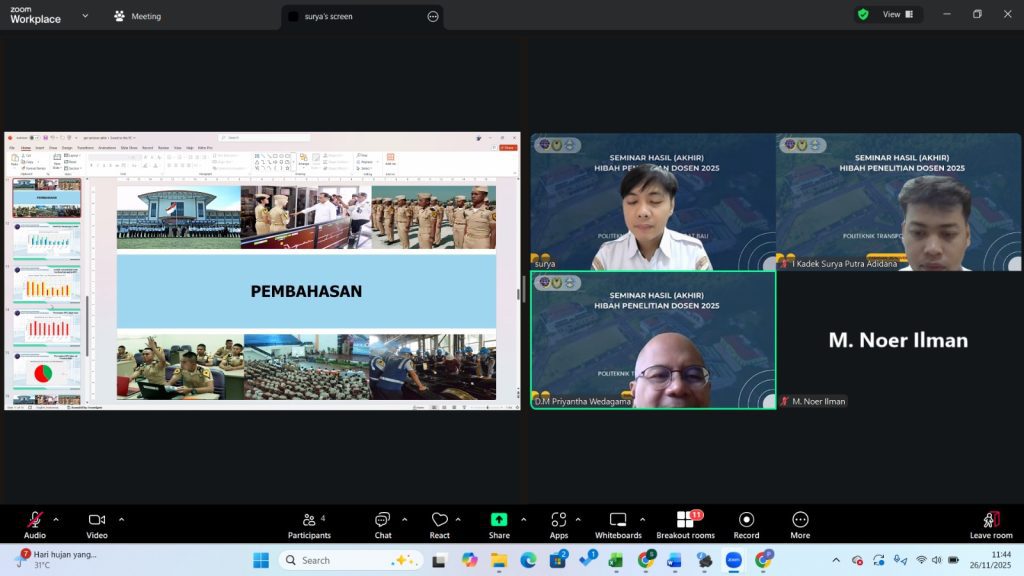The image size is (1024, 576).
Task: Click the green Share screen icon
Action: point(499,520)
